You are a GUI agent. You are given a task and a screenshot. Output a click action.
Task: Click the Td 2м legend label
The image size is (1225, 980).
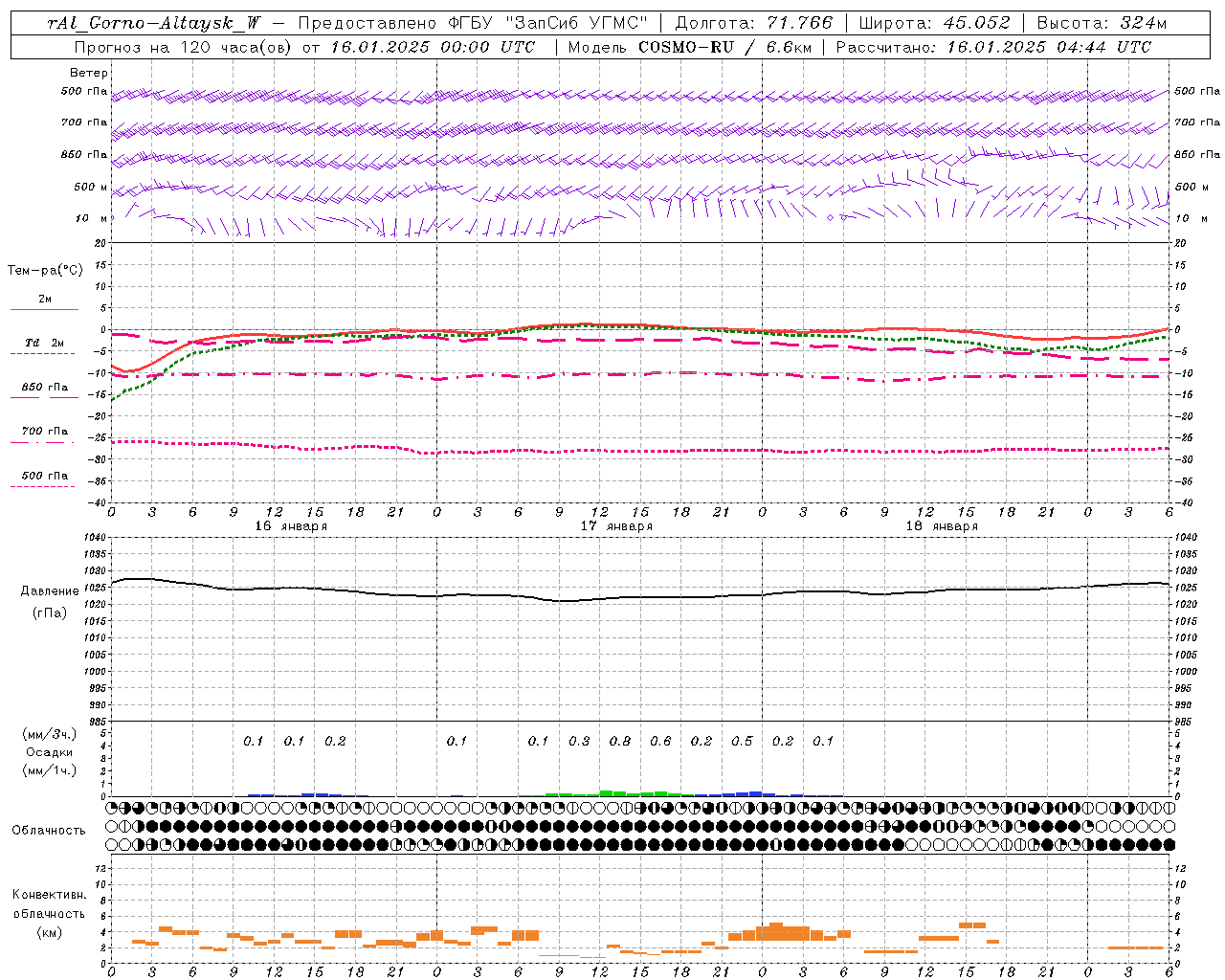click(x=45, y=343)
